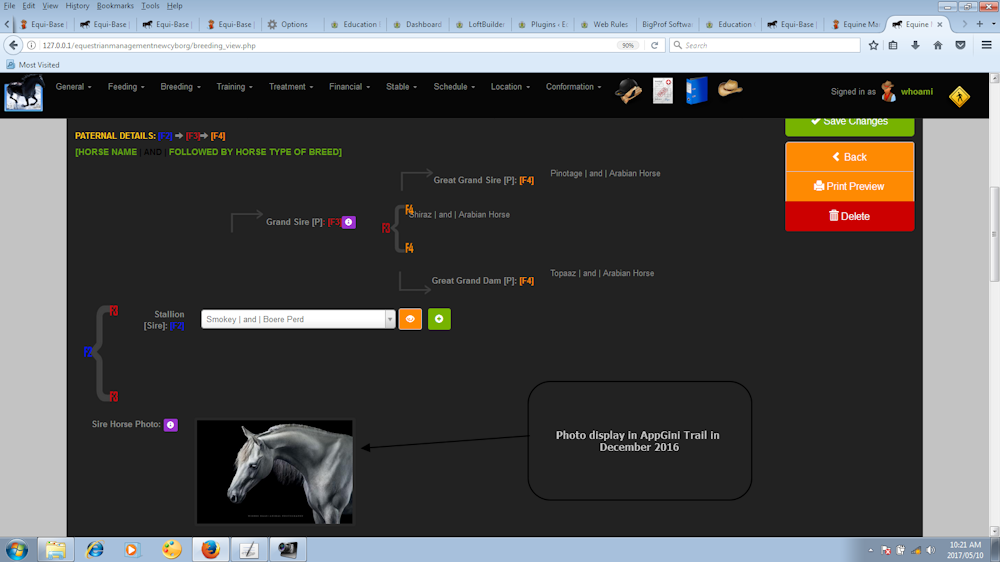Click the 'Topaaz | and | Arabian Horse' text

tap(602, 273)
